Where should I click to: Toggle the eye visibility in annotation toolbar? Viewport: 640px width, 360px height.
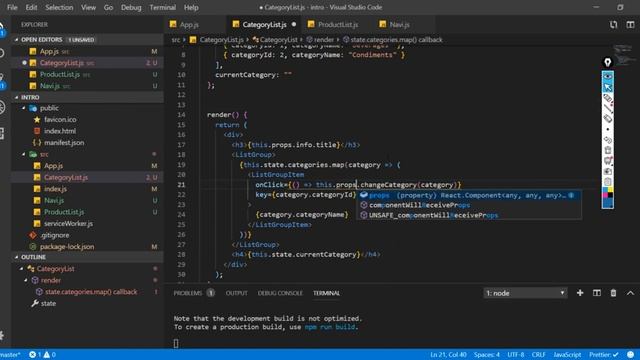[x=608, y=76]
